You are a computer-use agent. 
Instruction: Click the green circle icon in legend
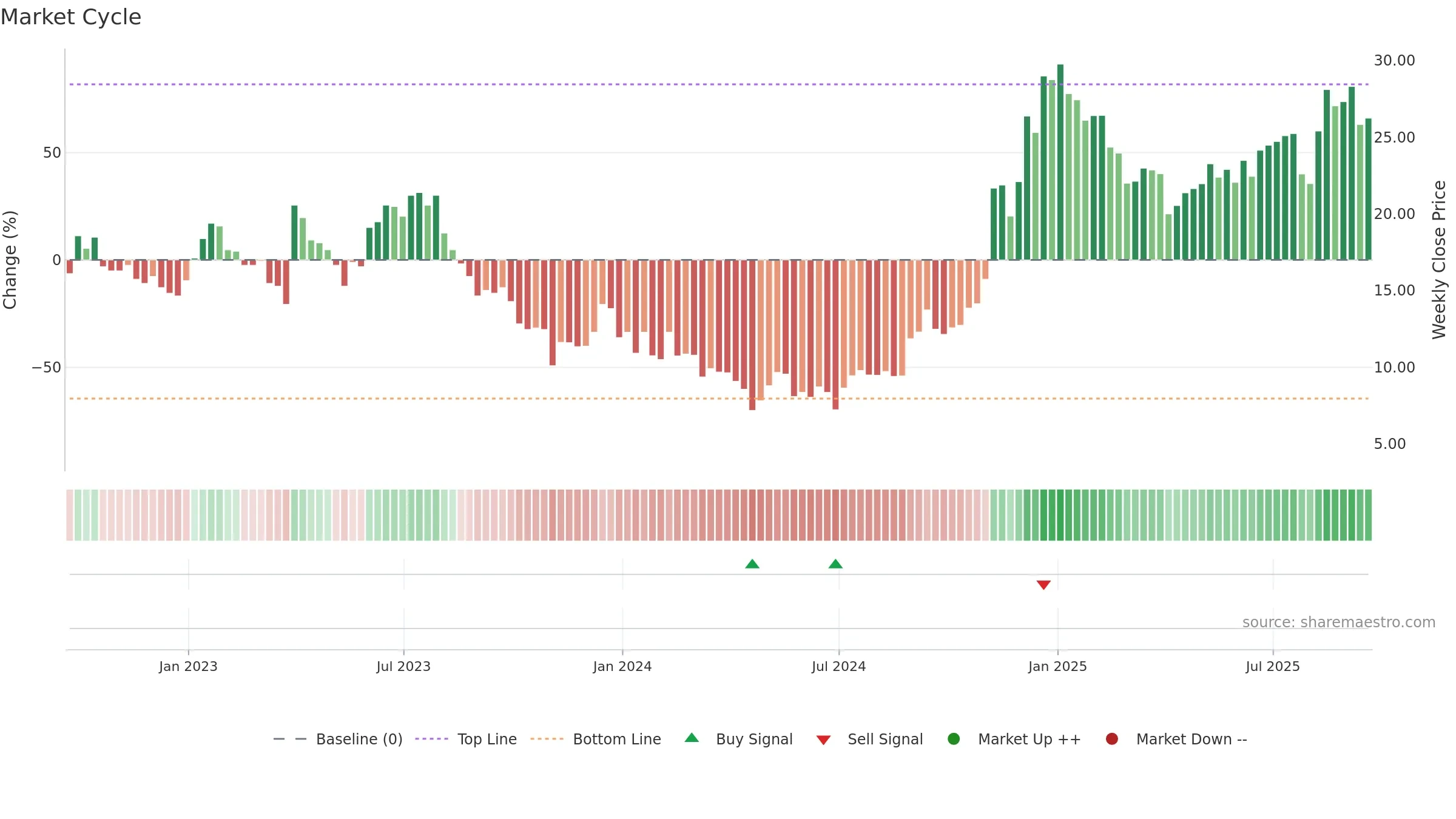tap(954, 739)
